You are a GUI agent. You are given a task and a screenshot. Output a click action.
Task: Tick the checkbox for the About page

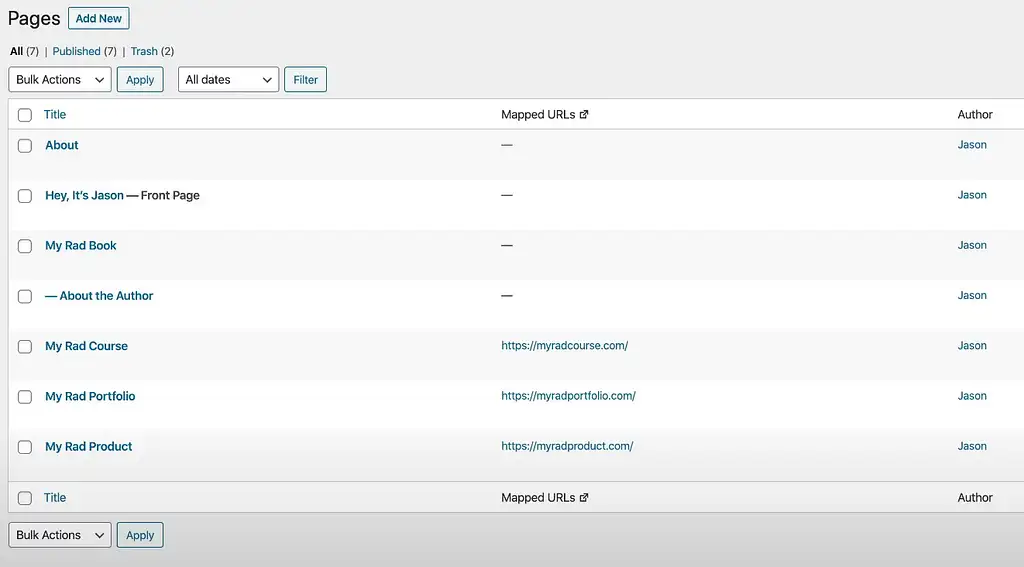point(25,146)
